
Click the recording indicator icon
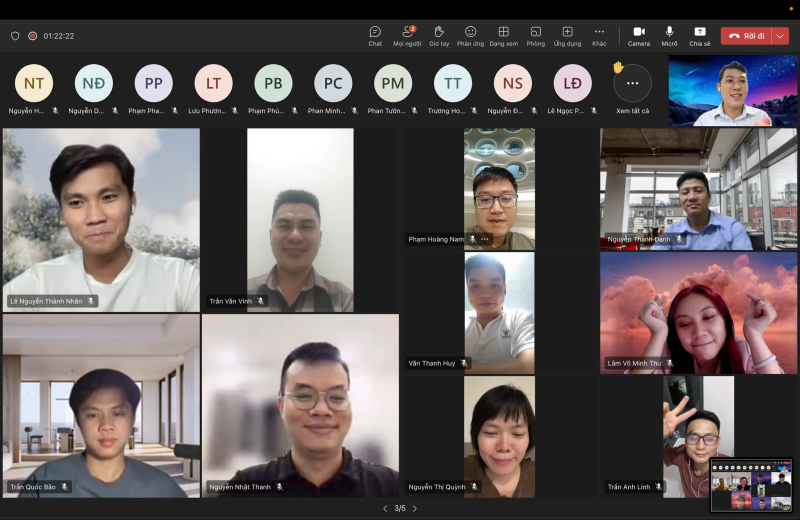point(32,36)
